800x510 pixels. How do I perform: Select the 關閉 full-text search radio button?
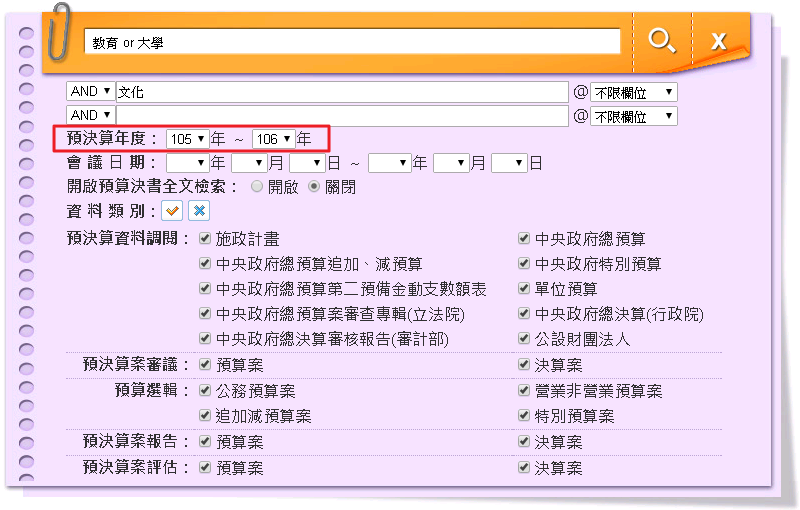click(x=314, y=187)
